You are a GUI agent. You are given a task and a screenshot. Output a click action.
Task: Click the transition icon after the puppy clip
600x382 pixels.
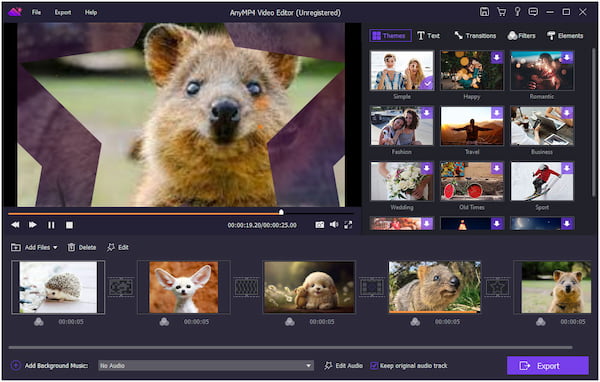click(x=372, y=287)
